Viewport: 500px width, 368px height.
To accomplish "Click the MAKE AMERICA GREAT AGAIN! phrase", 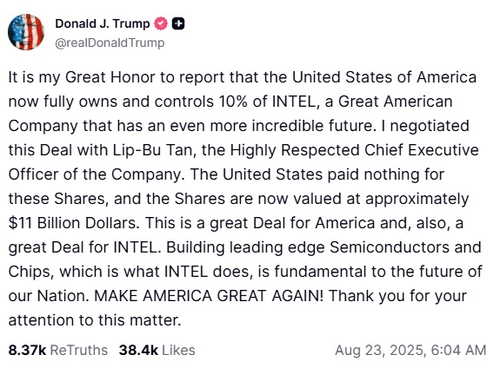I will 209,296.
